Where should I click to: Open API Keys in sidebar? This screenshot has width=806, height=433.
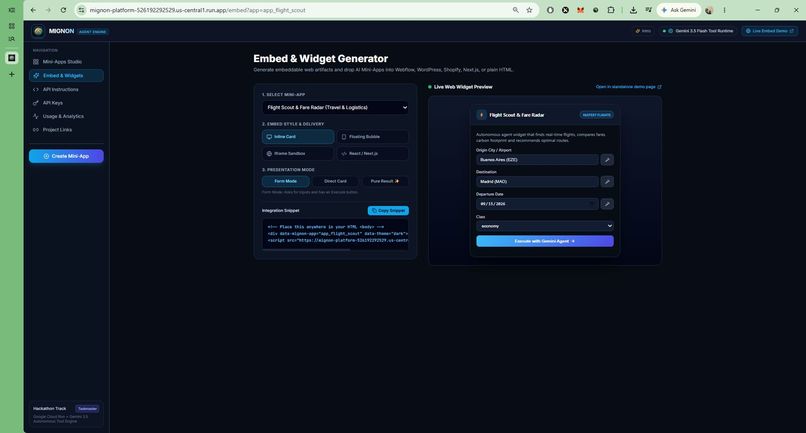[x=66, y=103]
